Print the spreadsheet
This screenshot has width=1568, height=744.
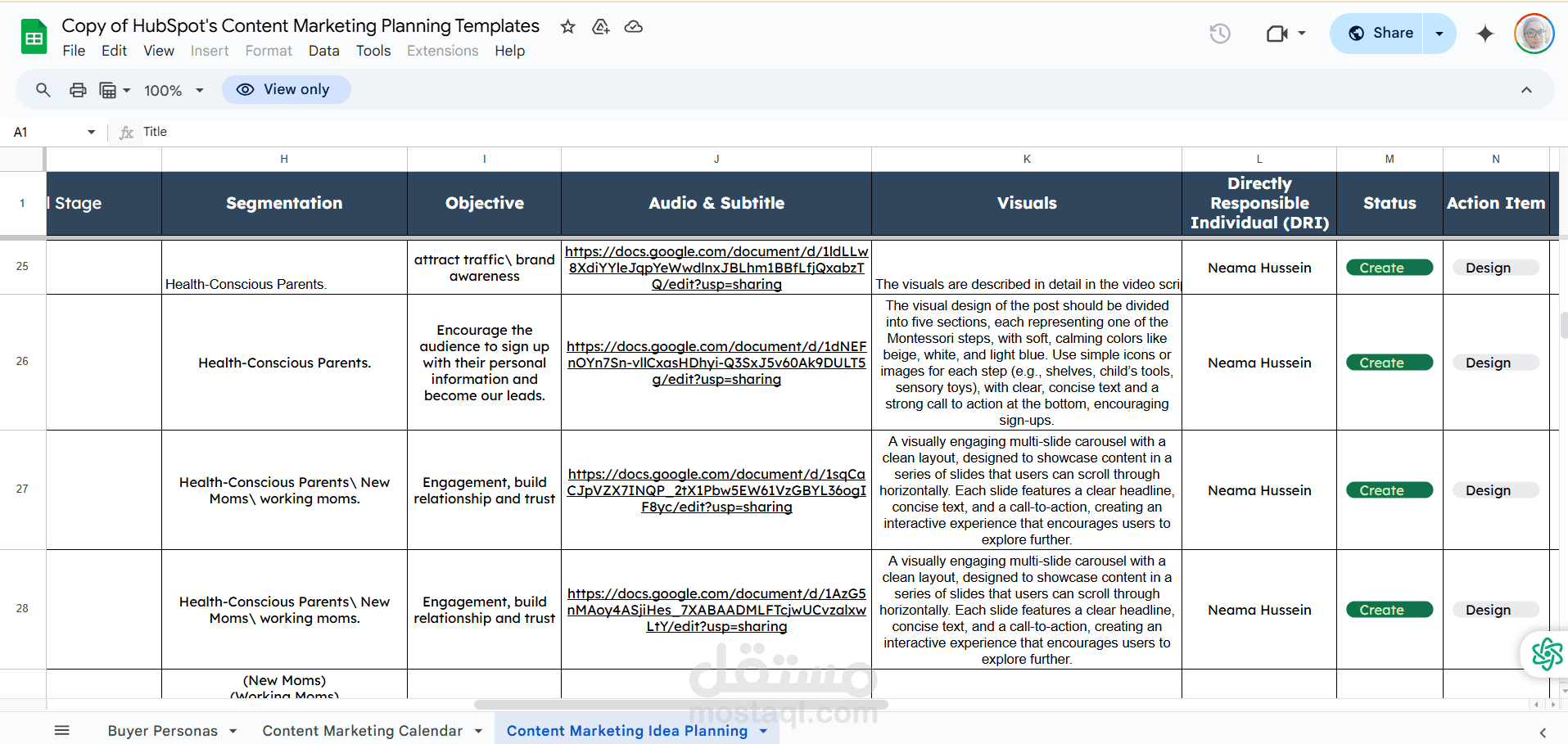point(78,90)
